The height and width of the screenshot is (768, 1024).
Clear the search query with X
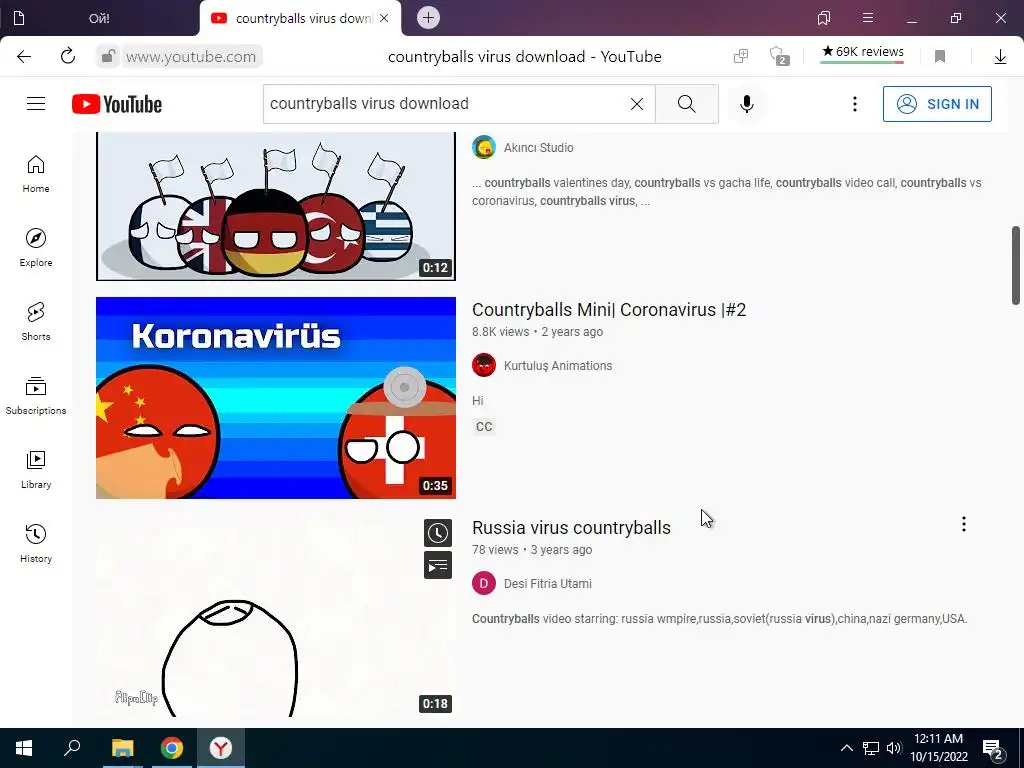click(x=637, y=104)
